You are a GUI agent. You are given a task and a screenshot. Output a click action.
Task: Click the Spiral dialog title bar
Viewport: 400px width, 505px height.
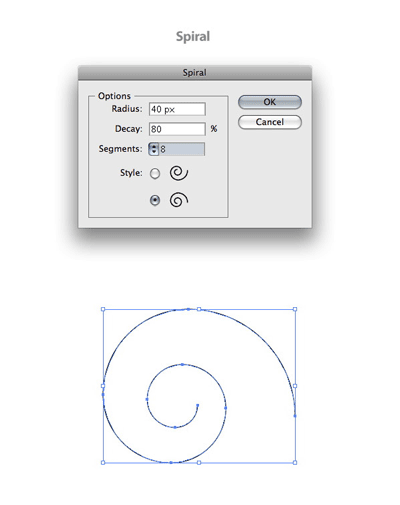point(195,73)
